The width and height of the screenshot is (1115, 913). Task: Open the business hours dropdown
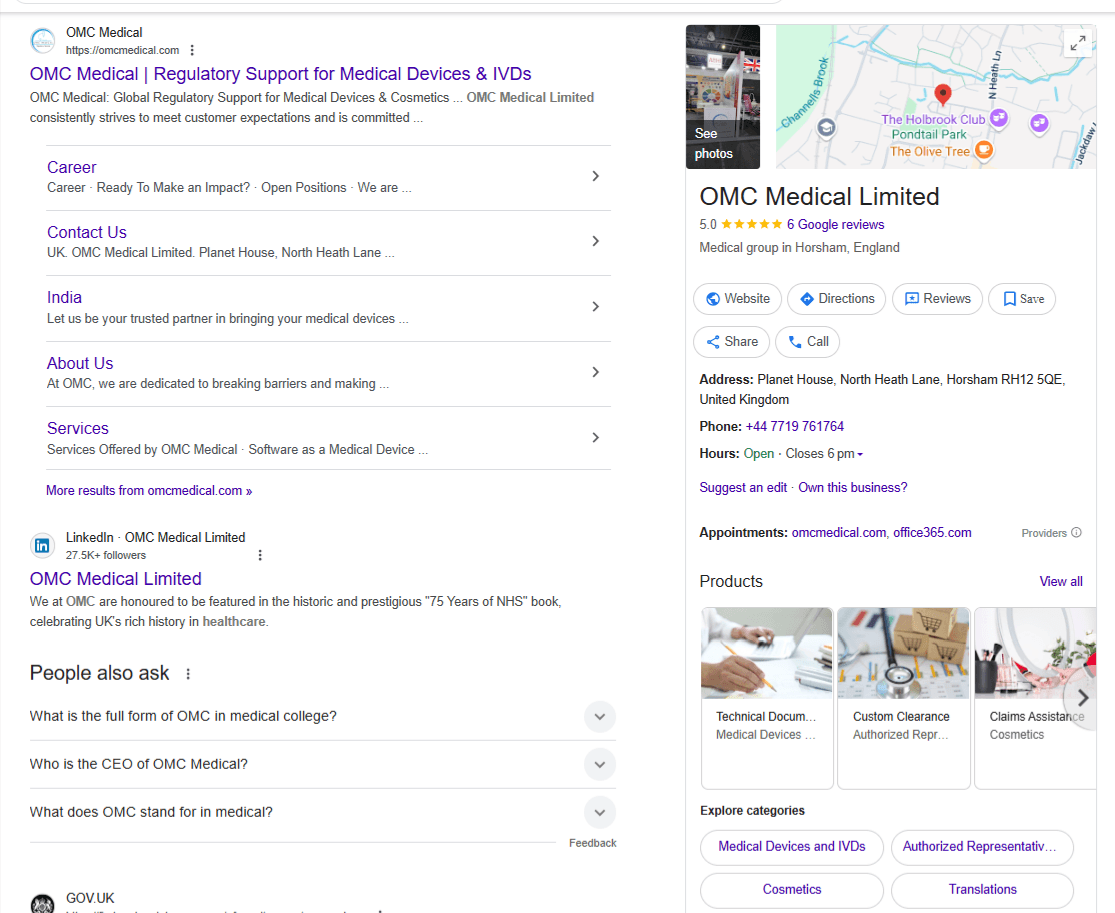860,454
